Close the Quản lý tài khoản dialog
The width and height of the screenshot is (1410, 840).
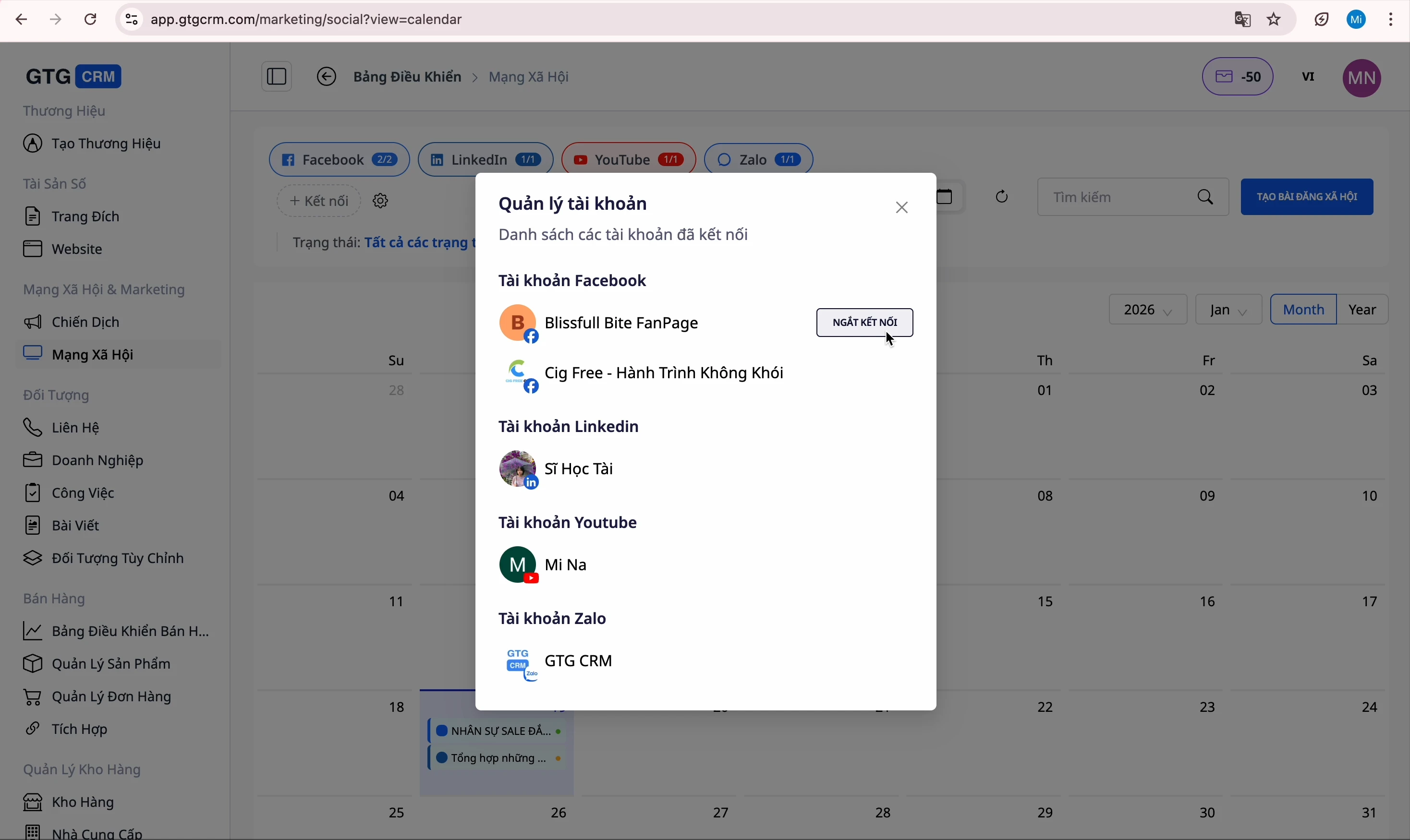902,208
